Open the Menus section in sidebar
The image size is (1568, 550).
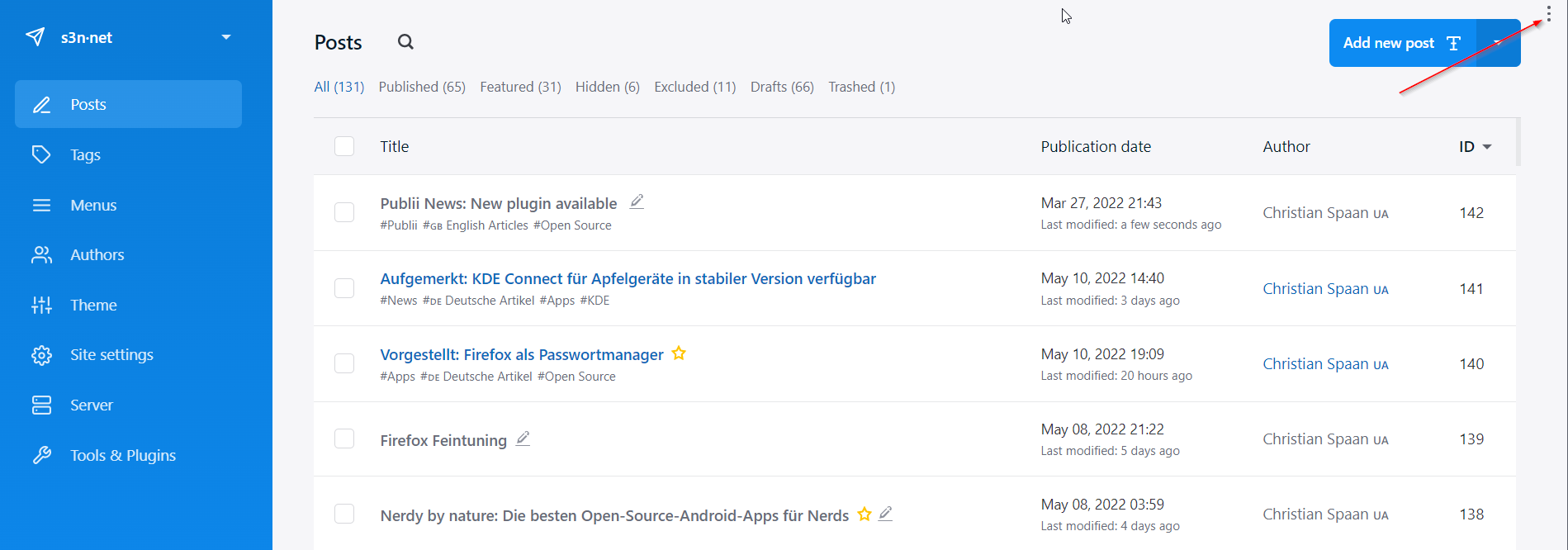[x=93, y=205]
